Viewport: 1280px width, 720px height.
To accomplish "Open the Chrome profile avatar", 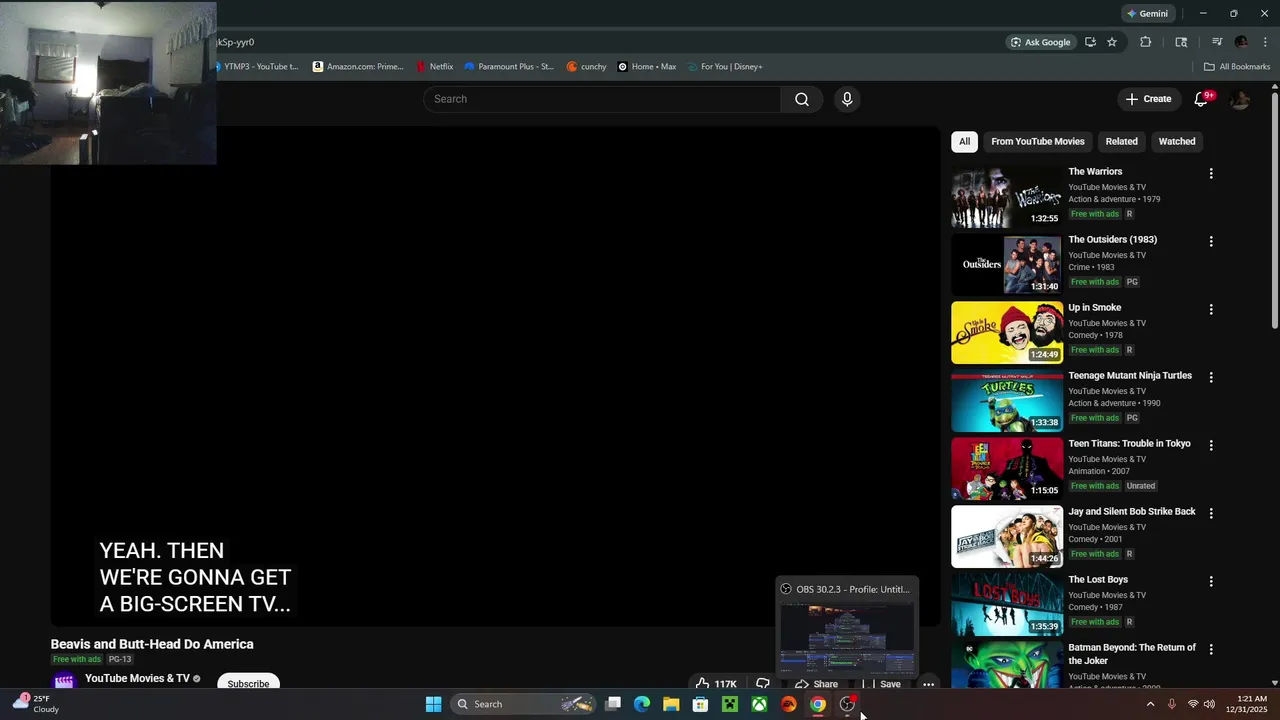I will click(1241, 42).
